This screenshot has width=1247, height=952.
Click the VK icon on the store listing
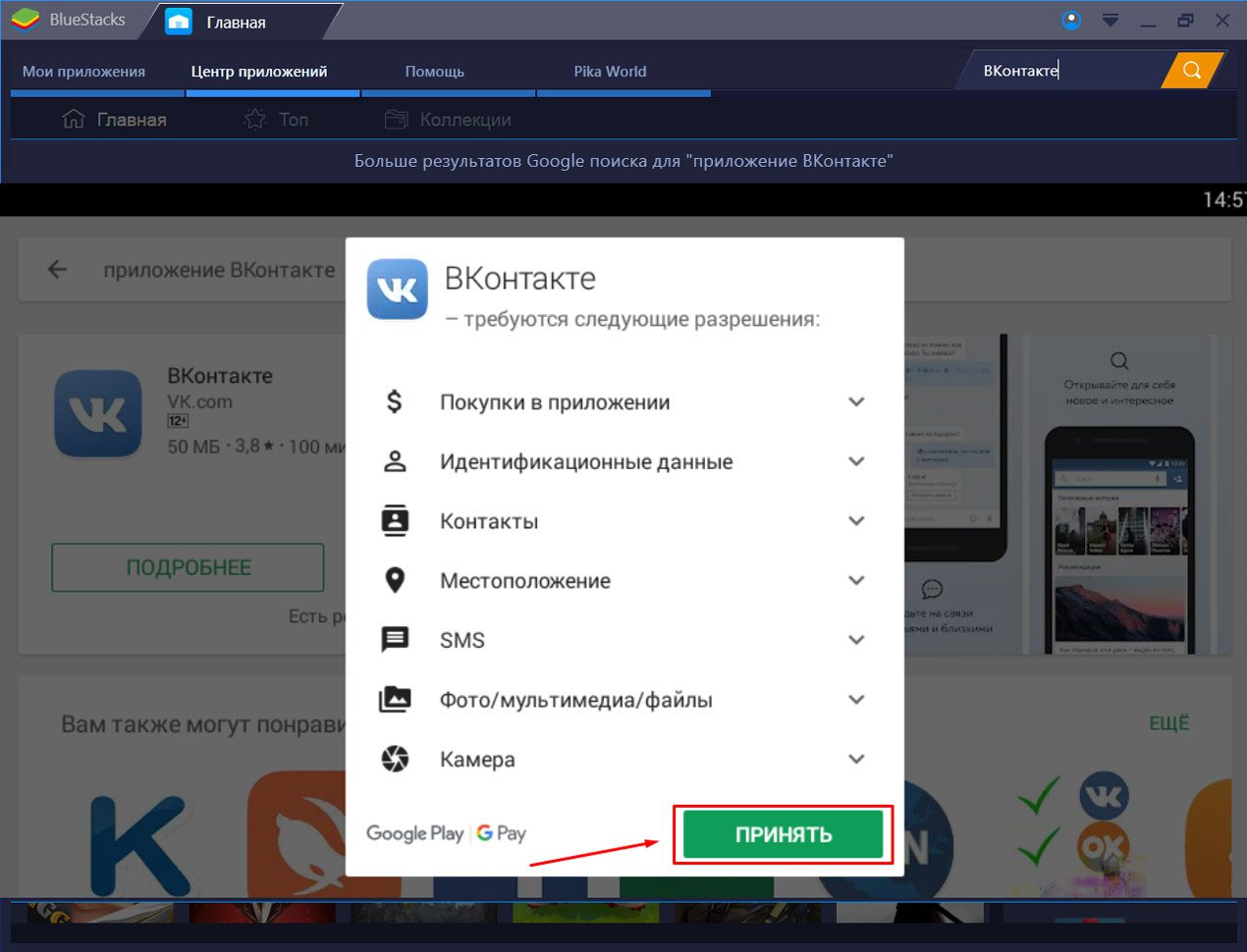(98, 413)
